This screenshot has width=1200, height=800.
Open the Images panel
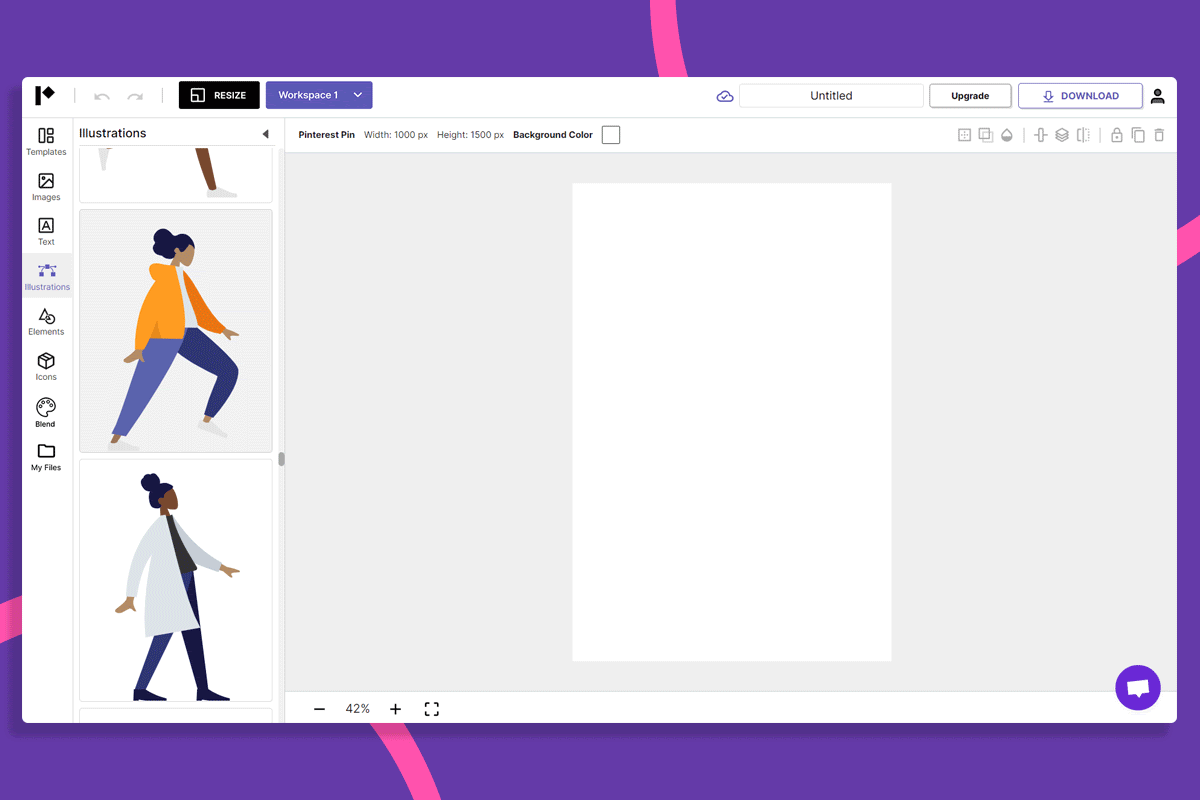pos(46,186)
